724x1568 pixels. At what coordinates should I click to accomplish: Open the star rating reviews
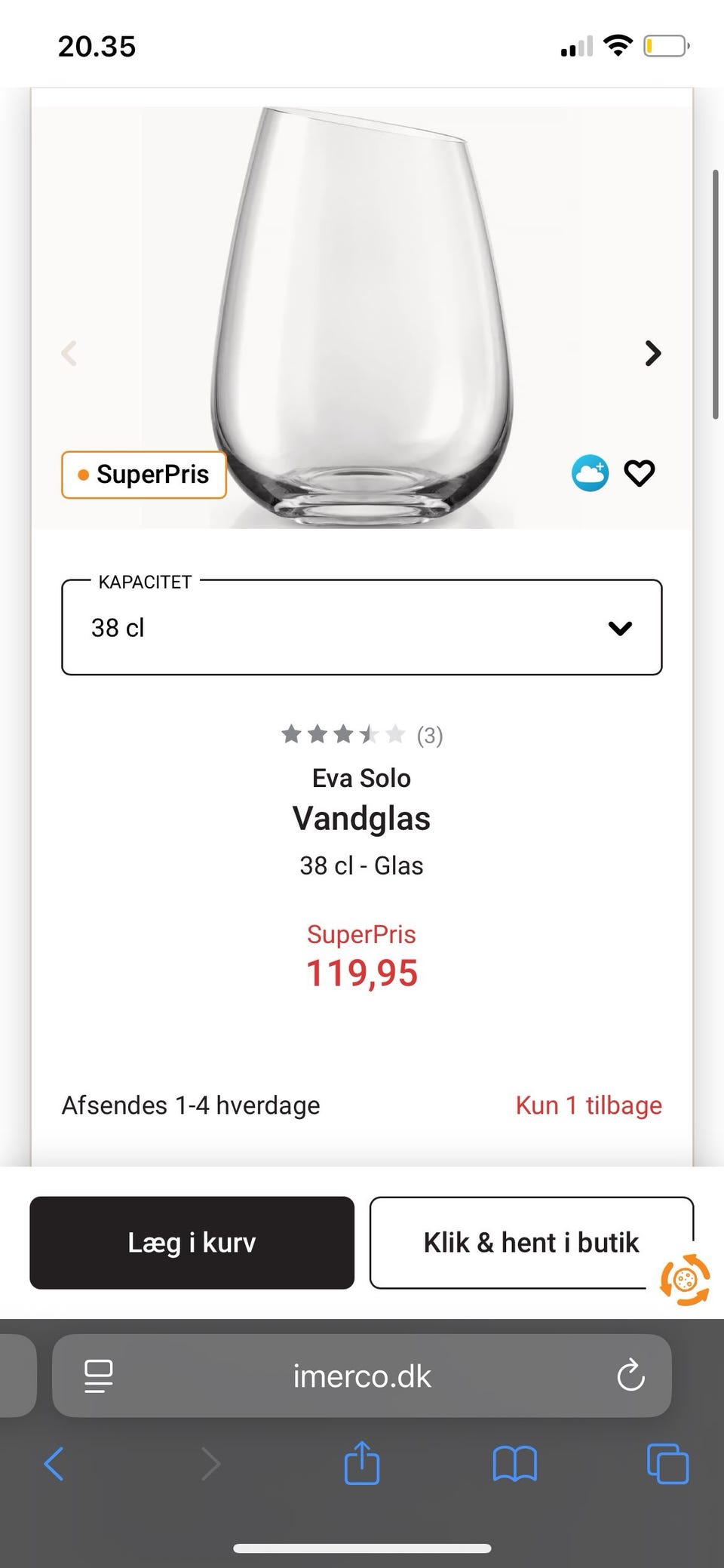361,734
